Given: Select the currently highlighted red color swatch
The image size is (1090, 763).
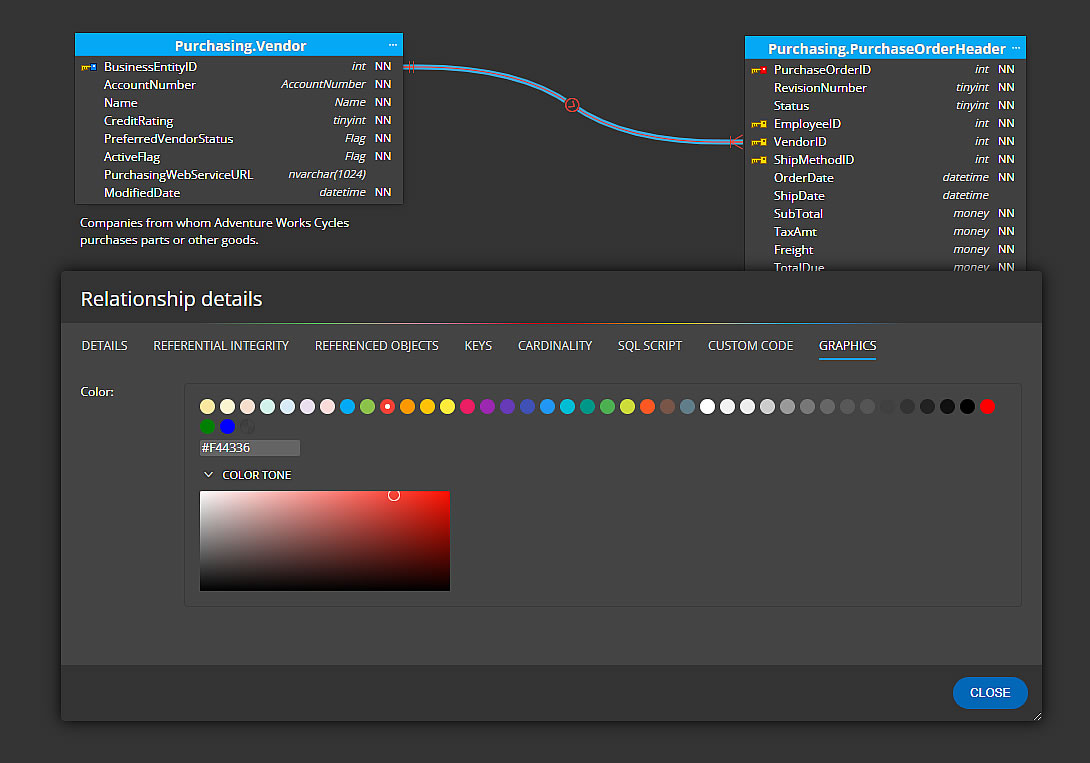Looking at the screenshot, I should tap(387, 406).
